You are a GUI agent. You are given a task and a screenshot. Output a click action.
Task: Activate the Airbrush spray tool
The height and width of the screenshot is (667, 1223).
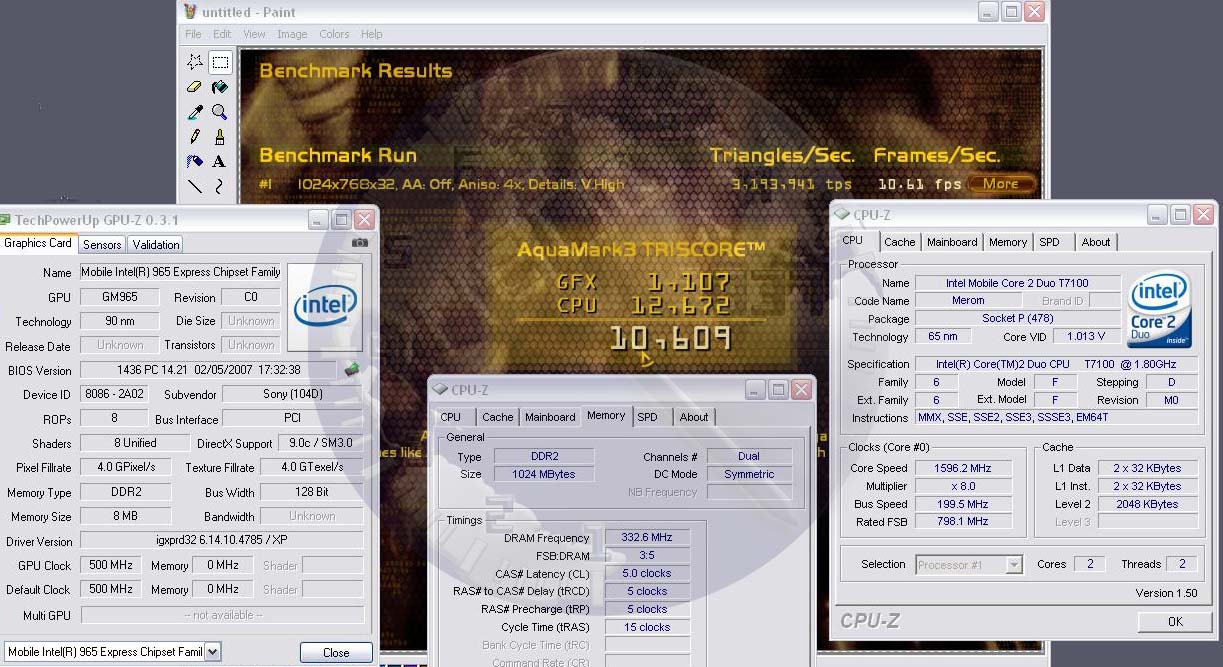pyautogui.click(x=196, y=161)
